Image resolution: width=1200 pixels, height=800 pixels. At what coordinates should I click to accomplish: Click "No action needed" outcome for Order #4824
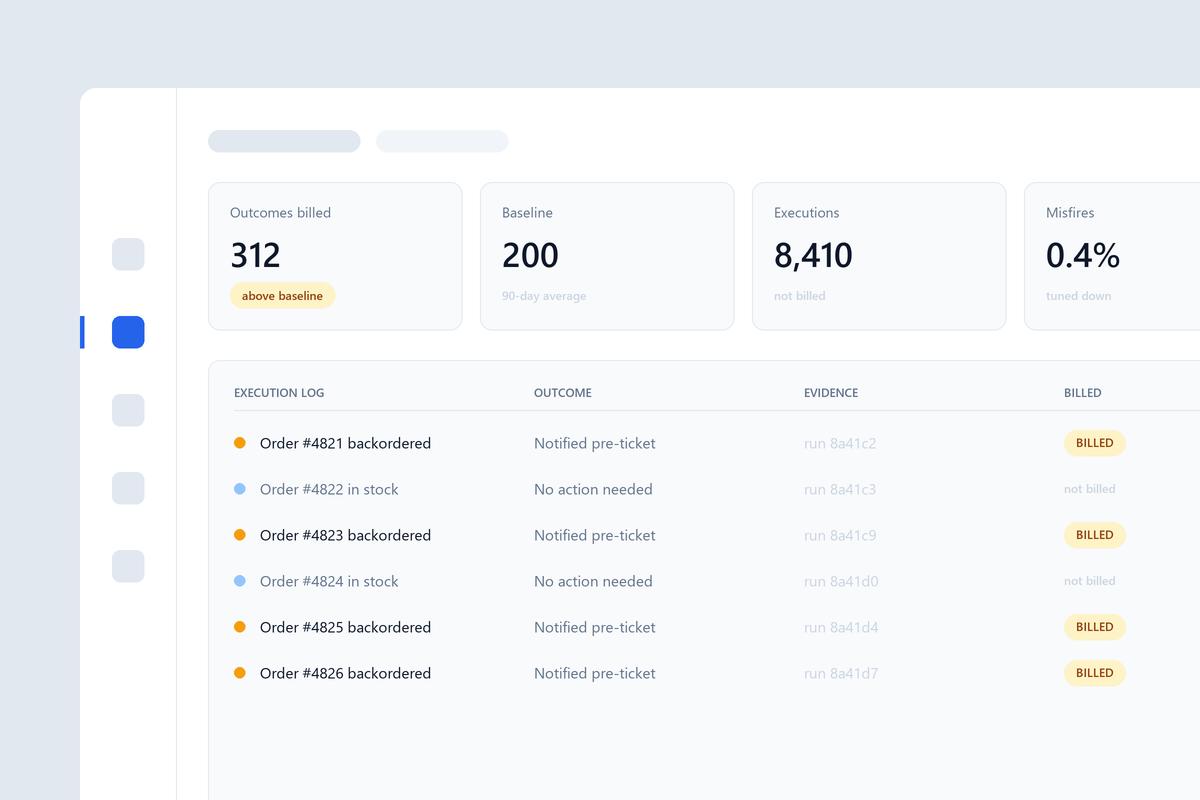pos(593,581)
